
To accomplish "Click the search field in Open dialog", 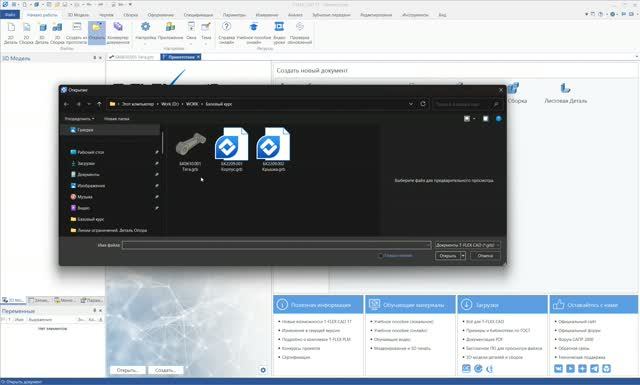I will (x=467, y=104).
